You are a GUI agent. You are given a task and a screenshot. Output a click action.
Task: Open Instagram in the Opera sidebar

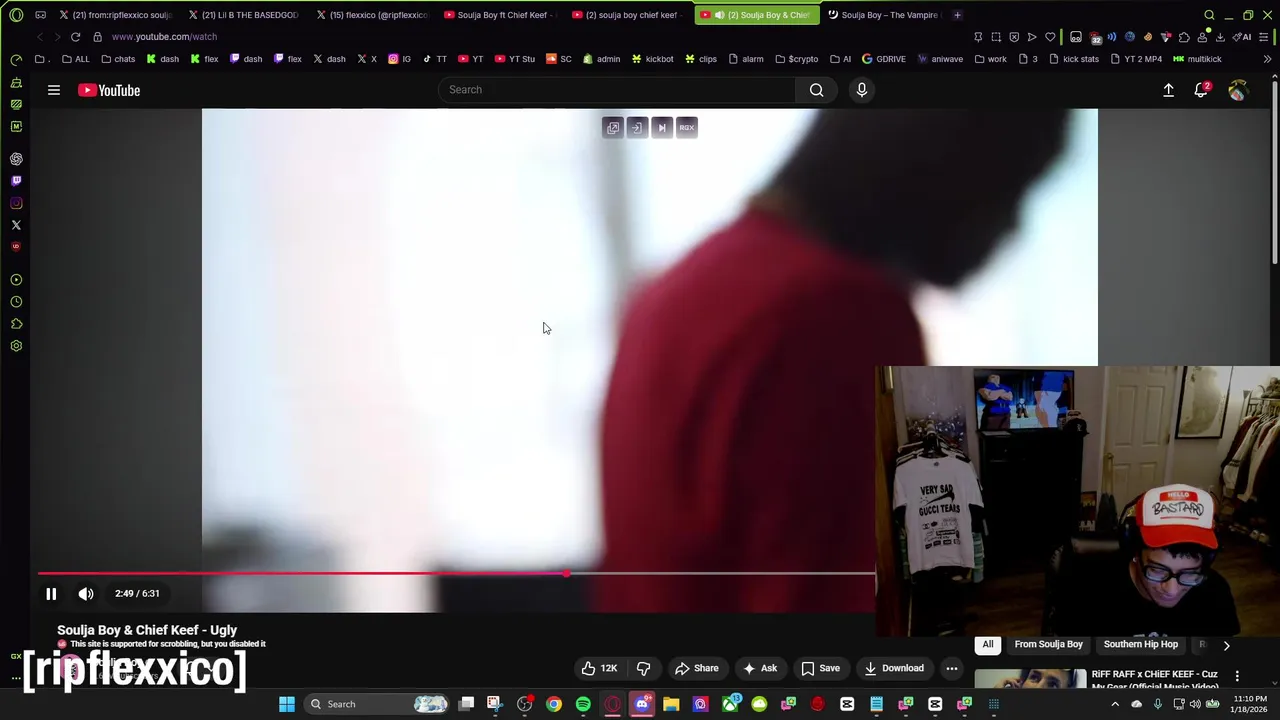pos(16,203)
